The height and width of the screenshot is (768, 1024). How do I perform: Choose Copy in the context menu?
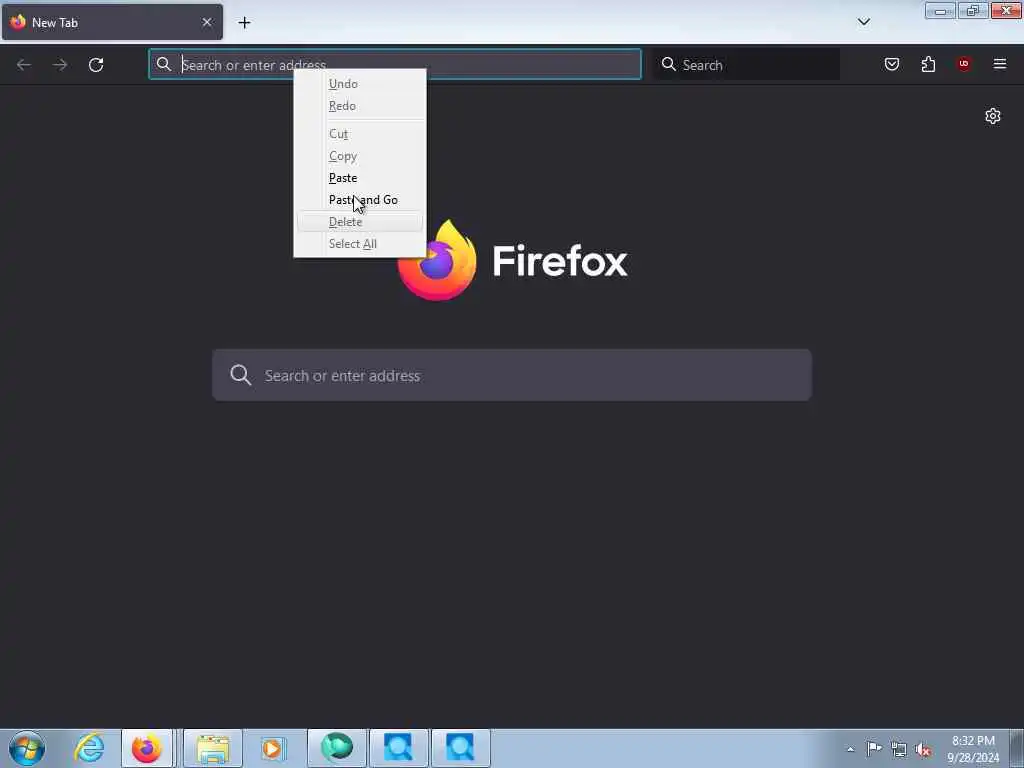tap(360, 156)
